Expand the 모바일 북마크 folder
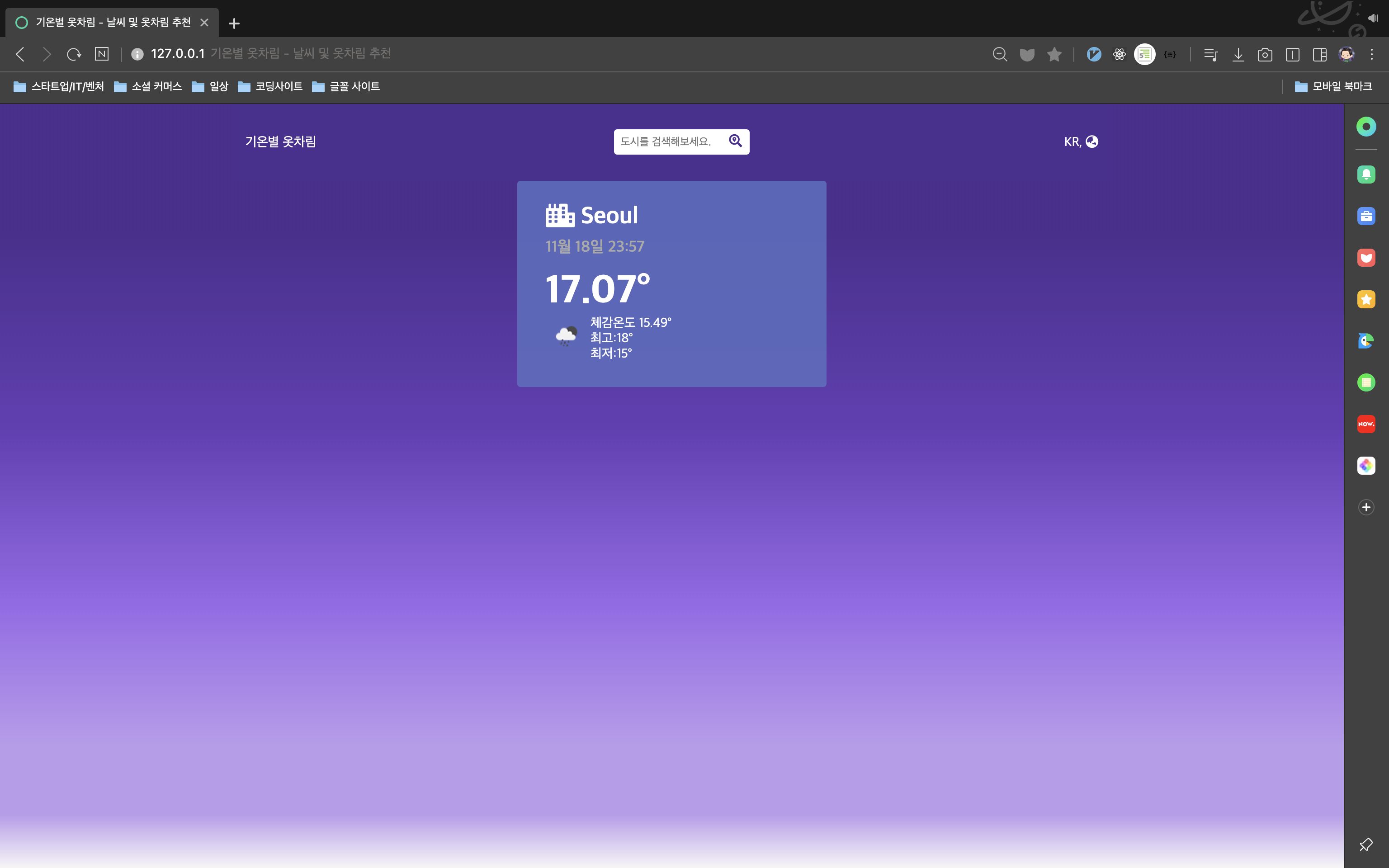Viewport: 1389px width, 868px height. pos(1333,86)
